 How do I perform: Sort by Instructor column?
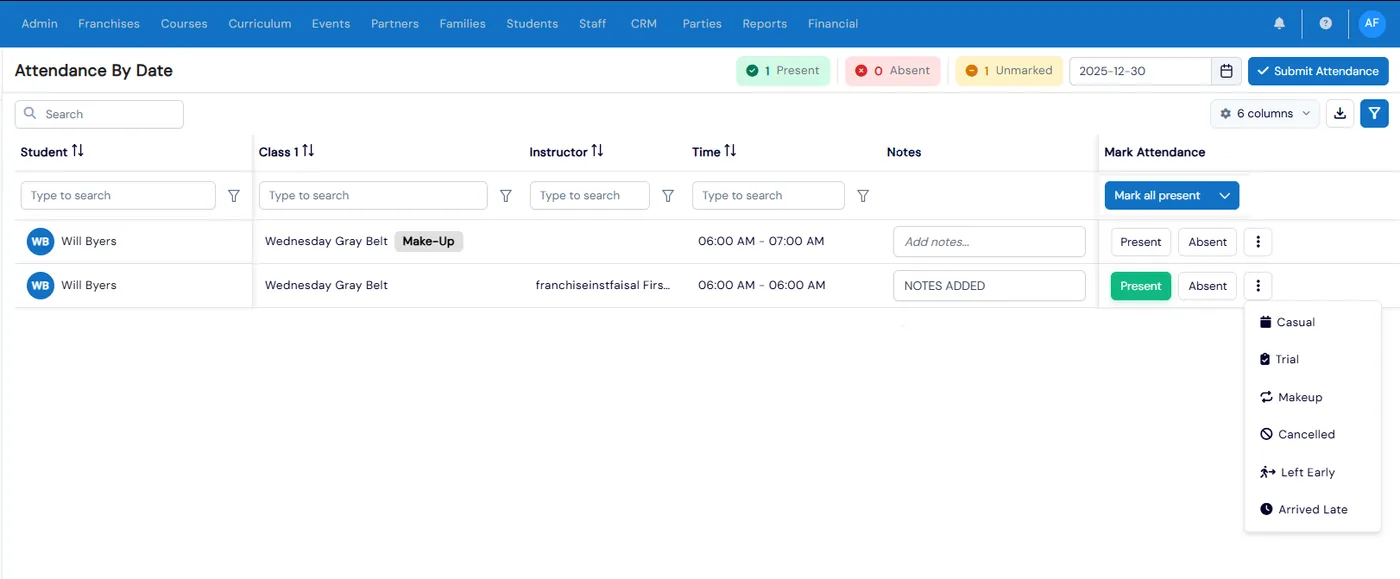pos(597,151)
